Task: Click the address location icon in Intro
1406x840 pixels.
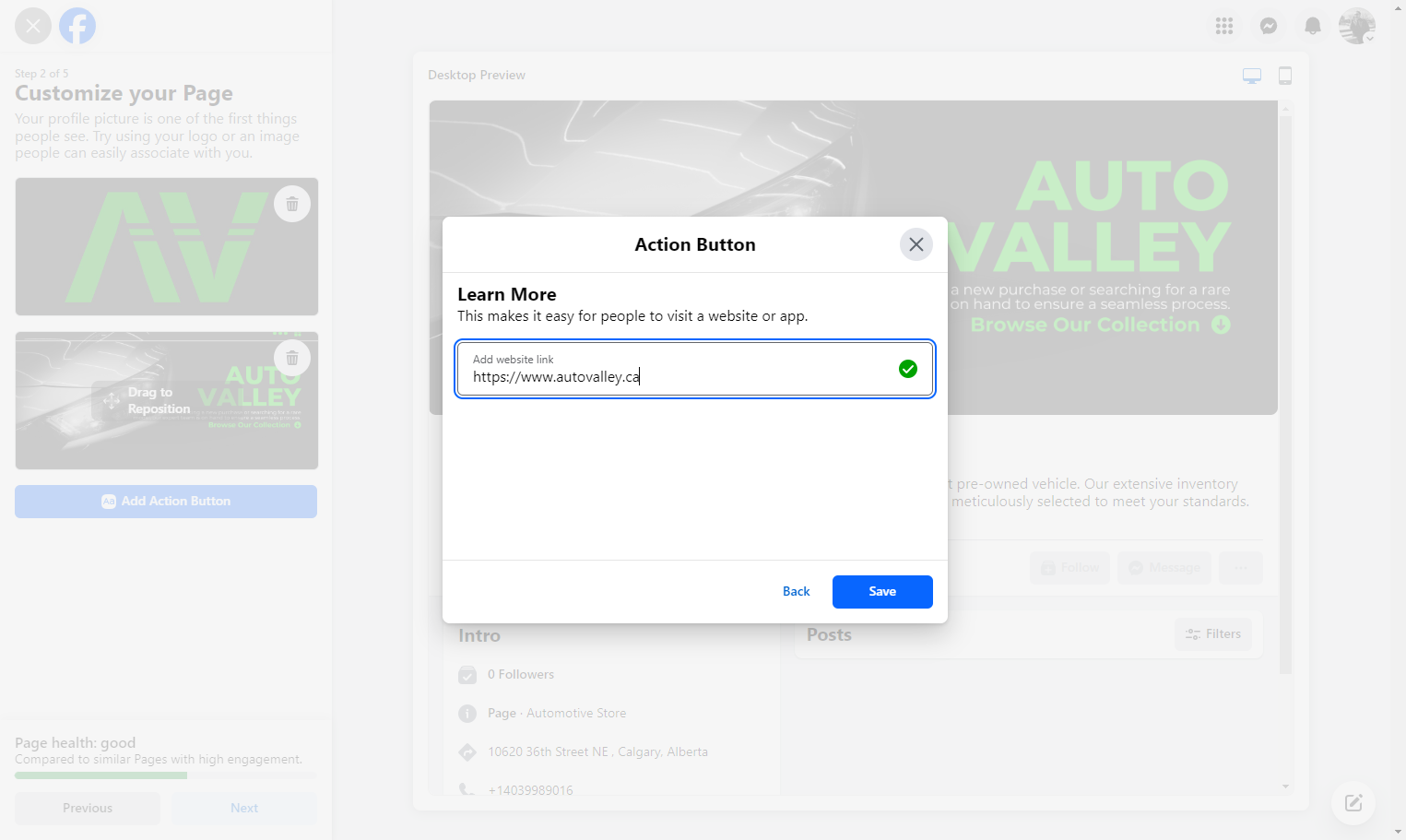Action: (467, 752)
